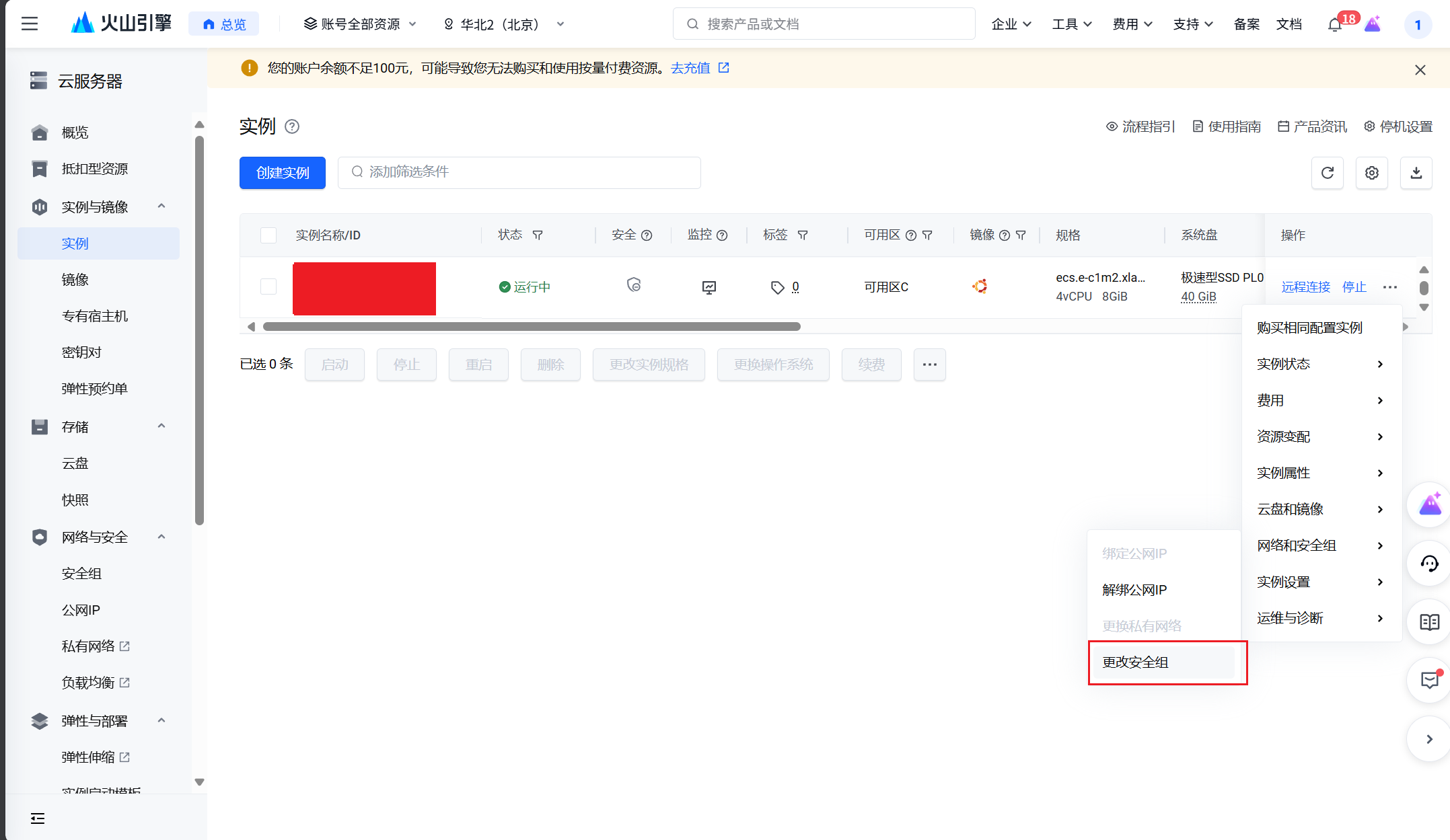Click the 添加筛选条件 filter field
The height and width of the screenshot is (840, 1450).
click(519, 173)
